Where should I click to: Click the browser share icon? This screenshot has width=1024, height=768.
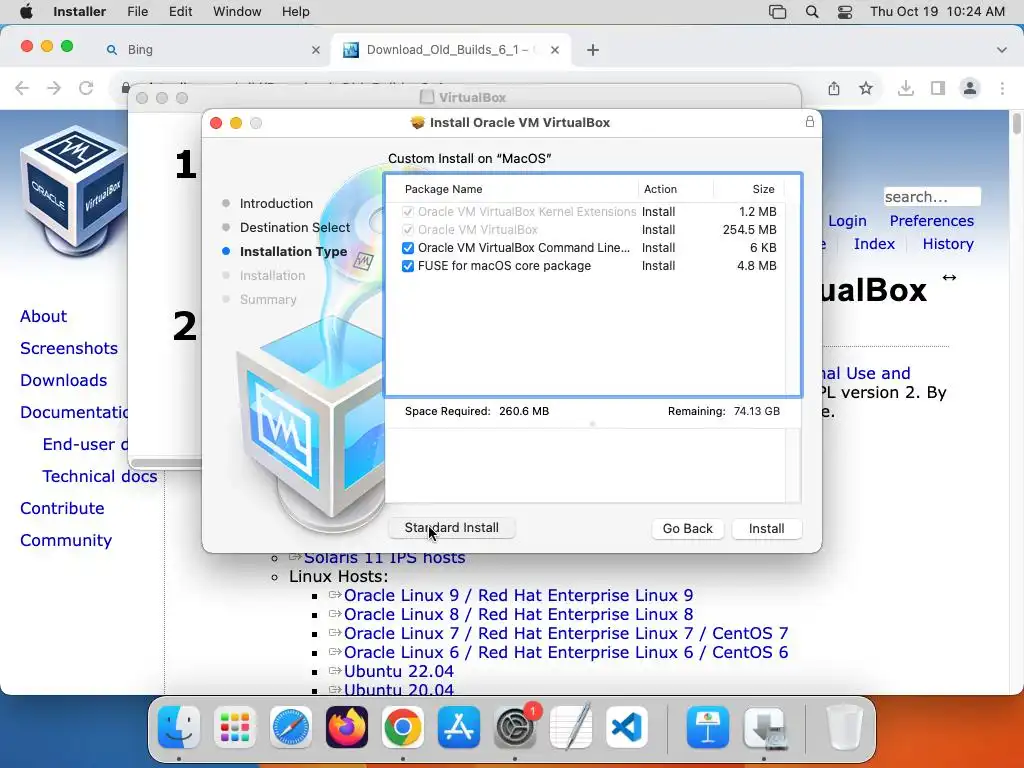click(834, 88)
